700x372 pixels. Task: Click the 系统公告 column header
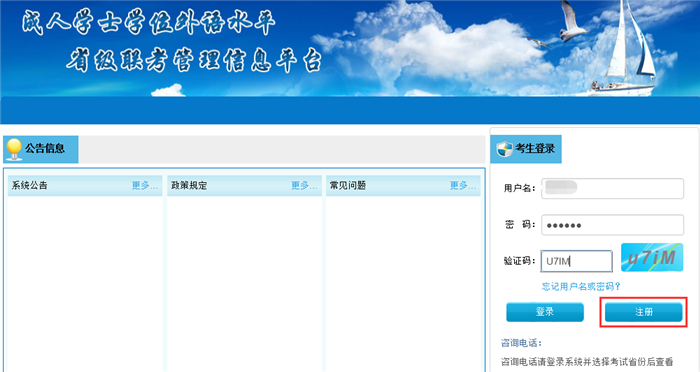tap(29, 185)
